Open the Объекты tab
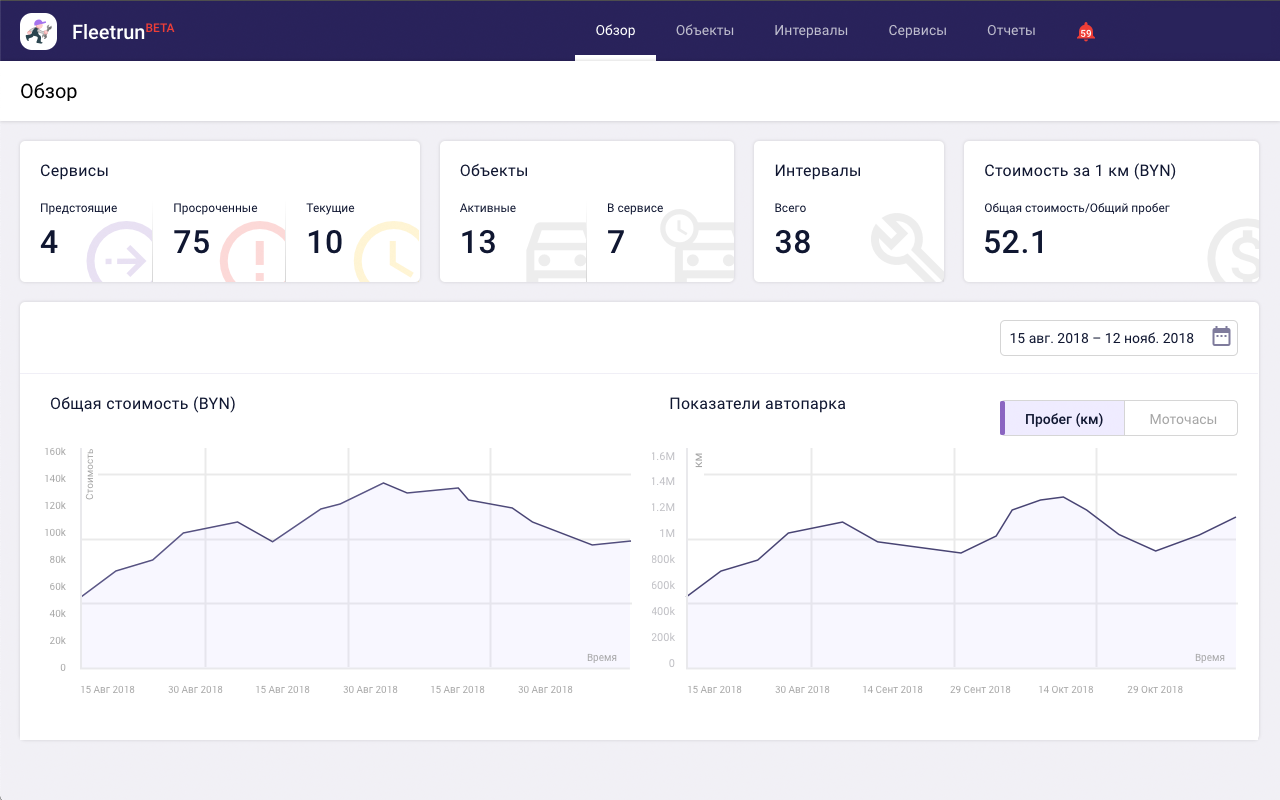 pos(705,31)
